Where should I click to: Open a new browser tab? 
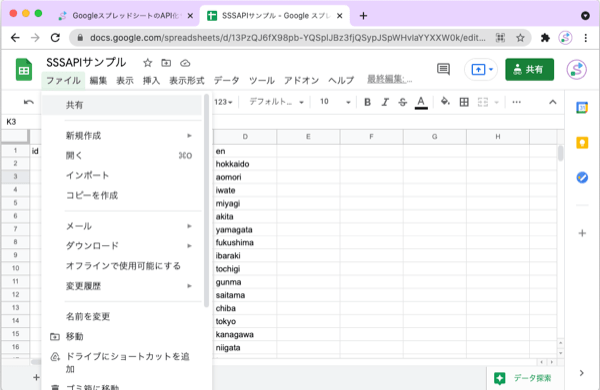(x=363, y=16)
